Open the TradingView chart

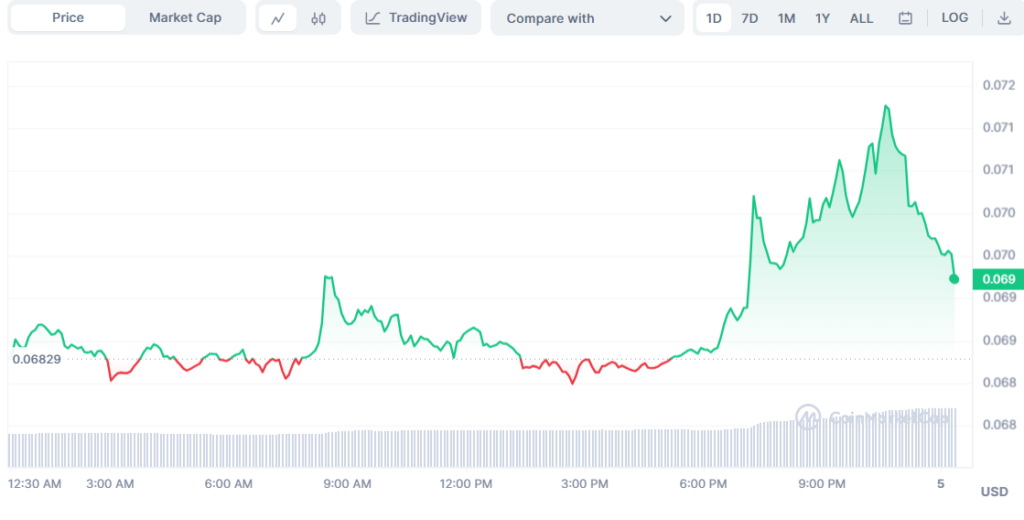point(416,18)
